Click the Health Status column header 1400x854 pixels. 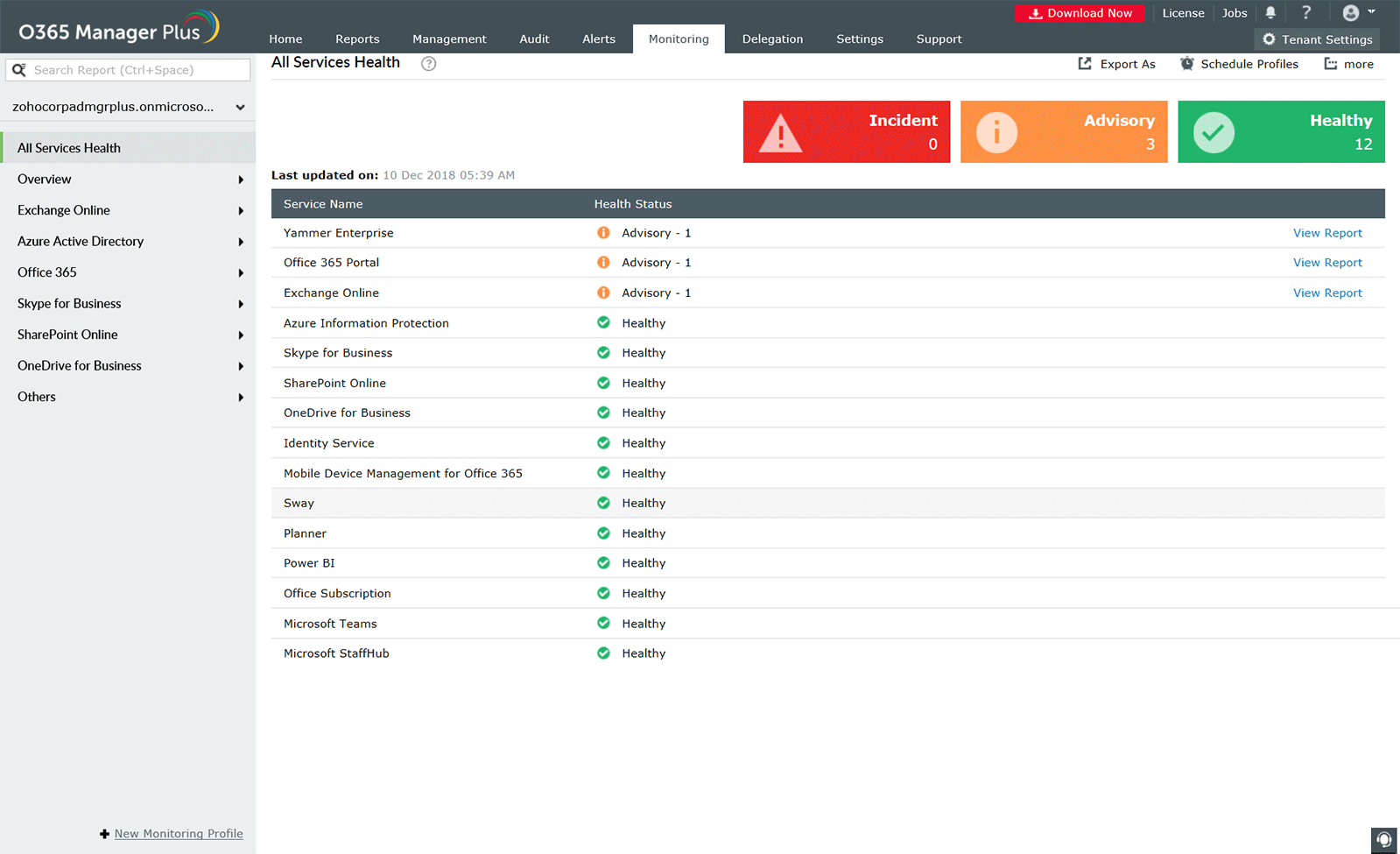pos(633,204)
